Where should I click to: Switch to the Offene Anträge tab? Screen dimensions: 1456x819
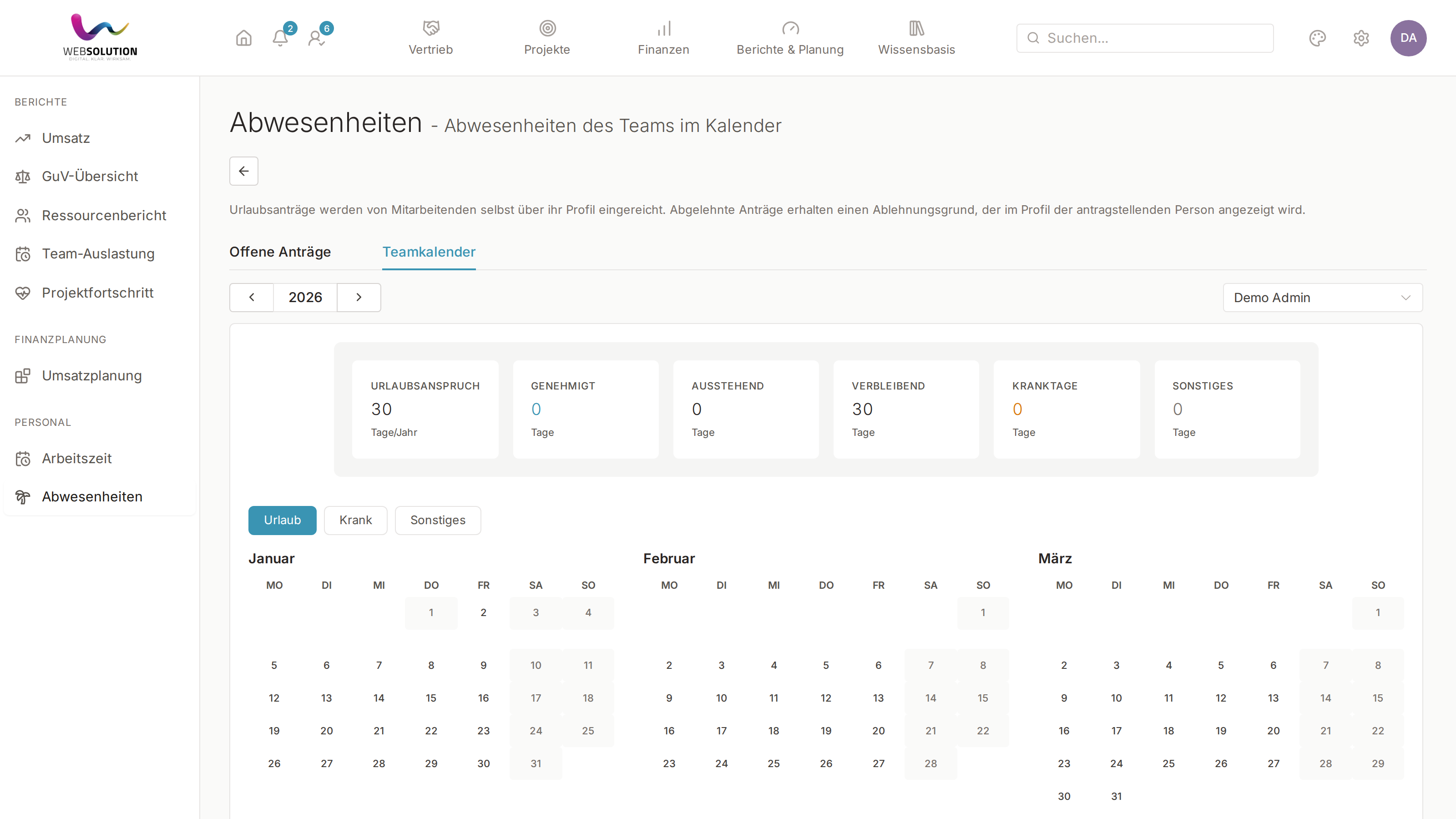[x=280, y=252]
